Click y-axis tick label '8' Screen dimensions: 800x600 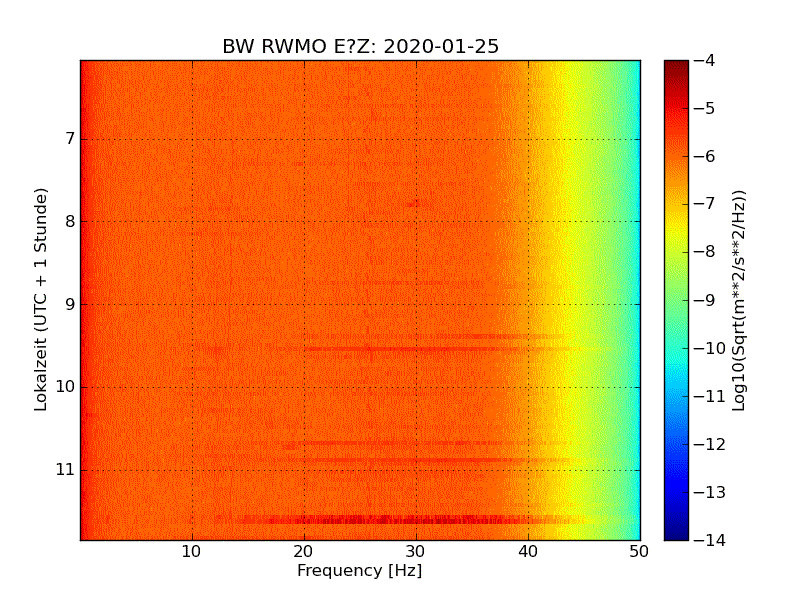point(70,221)
